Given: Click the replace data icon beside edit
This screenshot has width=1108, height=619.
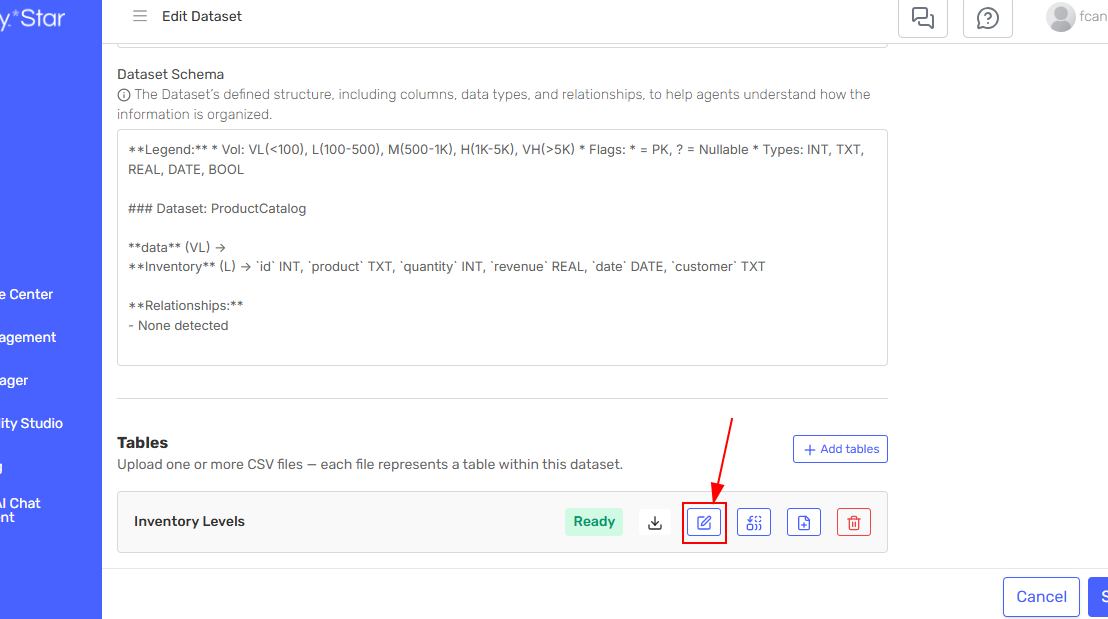Looking at the screenshot, I should 754,522.
